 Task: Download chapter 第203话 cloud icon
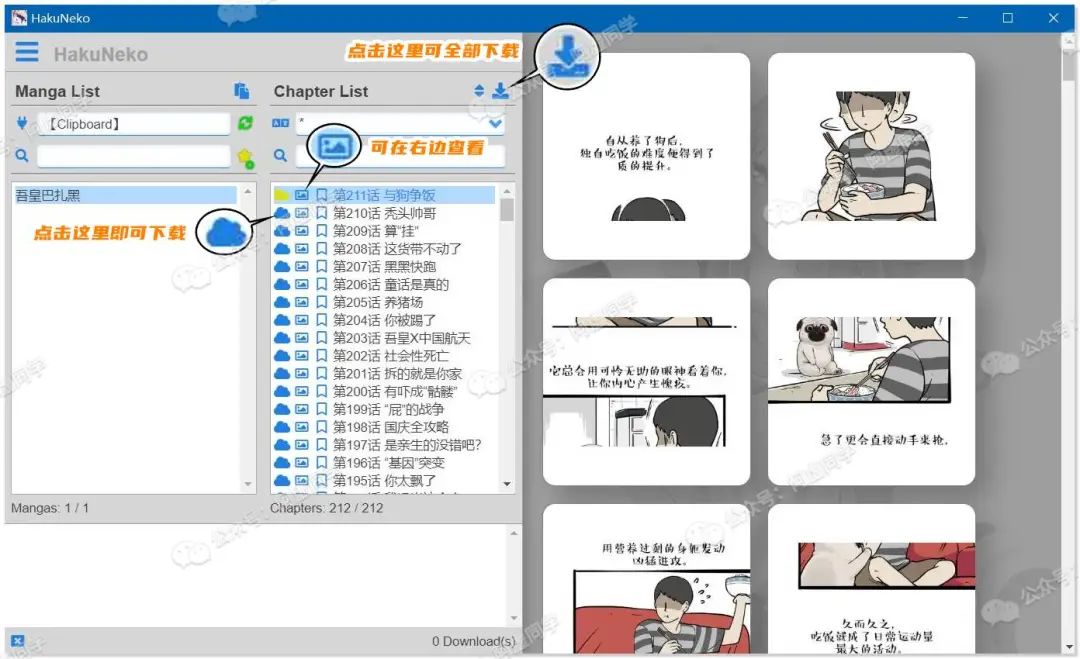[x=282, y=338]
